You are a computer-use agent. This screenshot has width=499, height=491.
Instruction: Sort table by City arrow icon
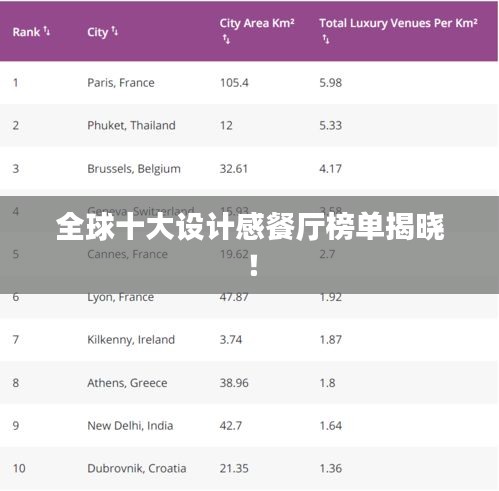(x=115, y=31)
